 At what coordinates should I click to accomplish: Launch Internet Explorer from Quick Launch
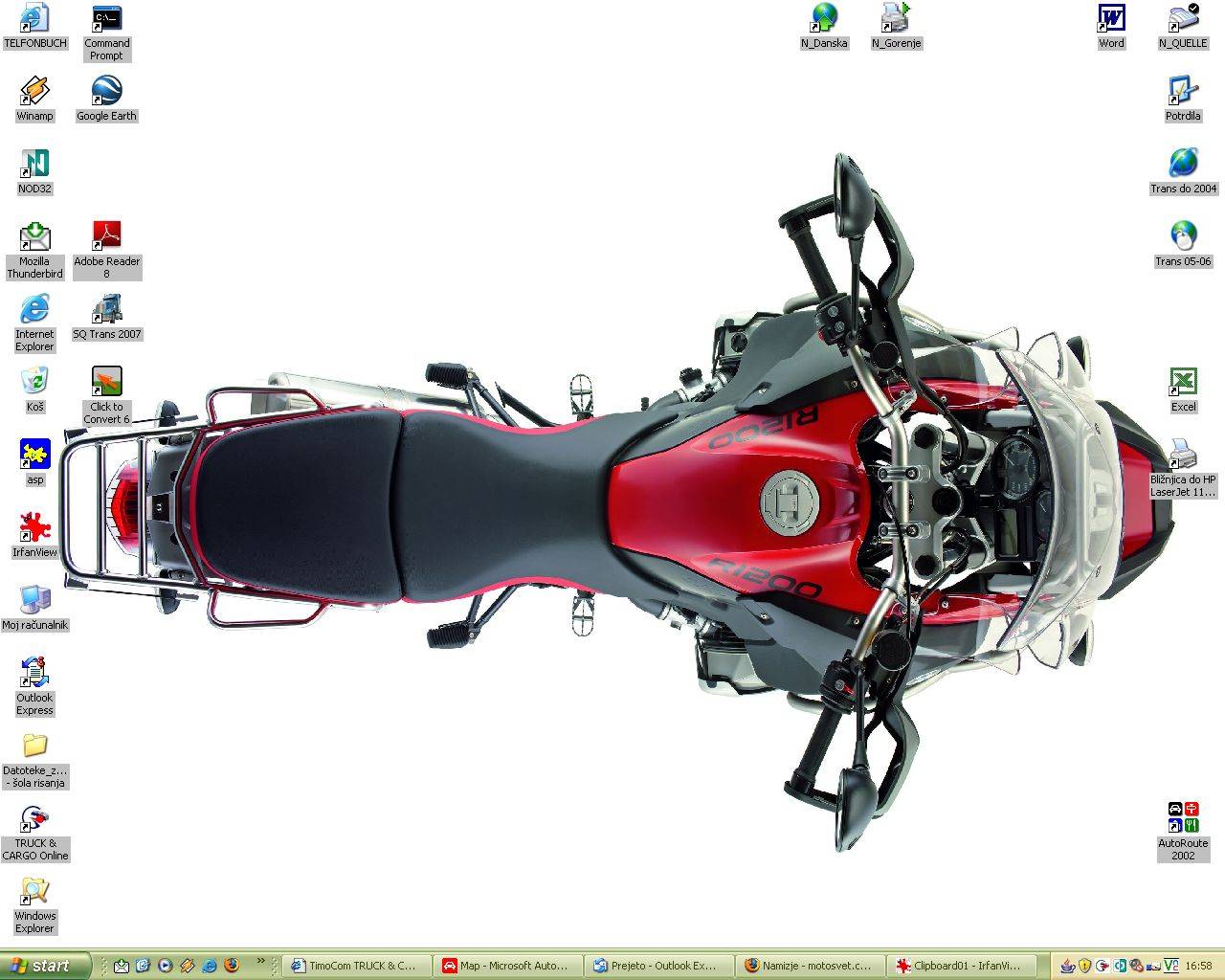point(210,966)
